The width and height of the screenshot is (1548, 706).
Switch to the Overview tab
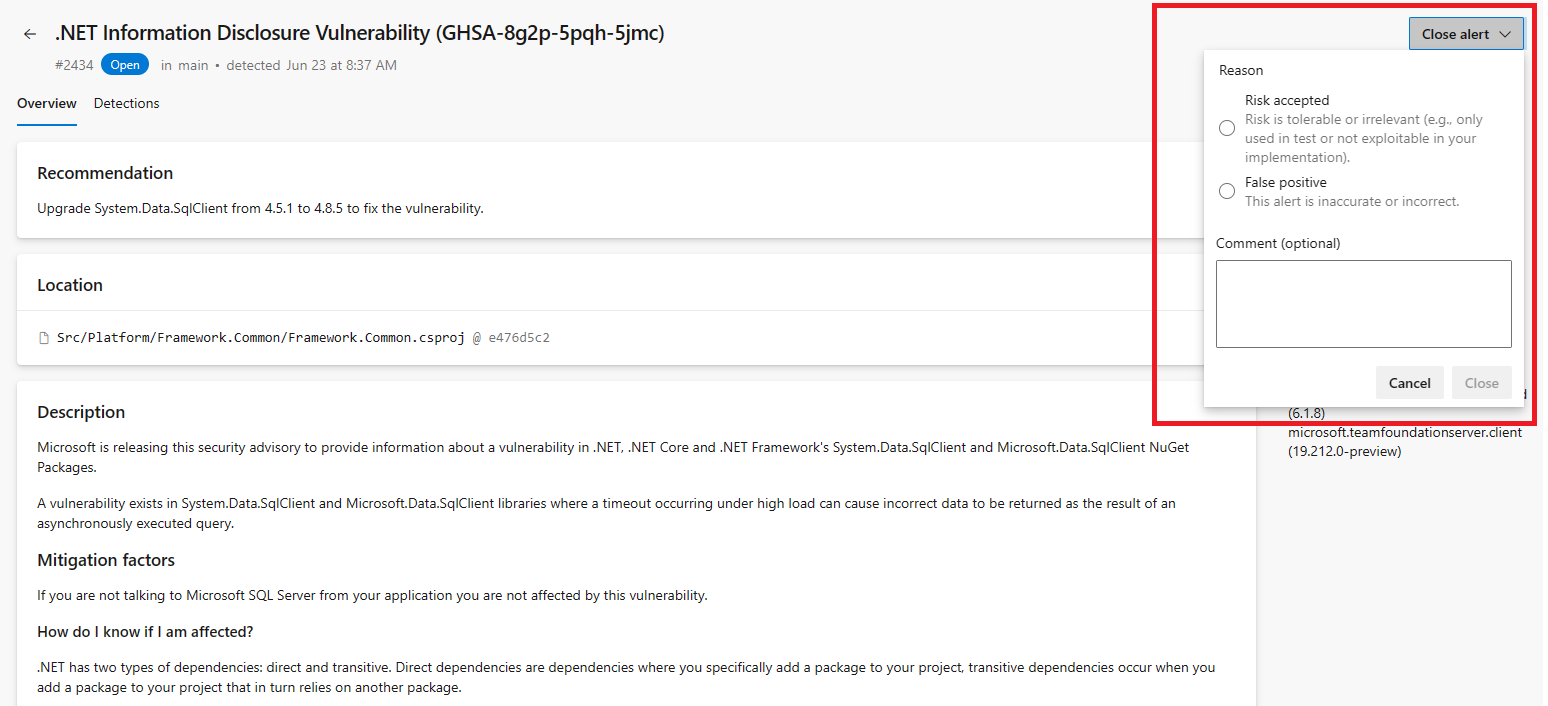click(x=46, y=103)
